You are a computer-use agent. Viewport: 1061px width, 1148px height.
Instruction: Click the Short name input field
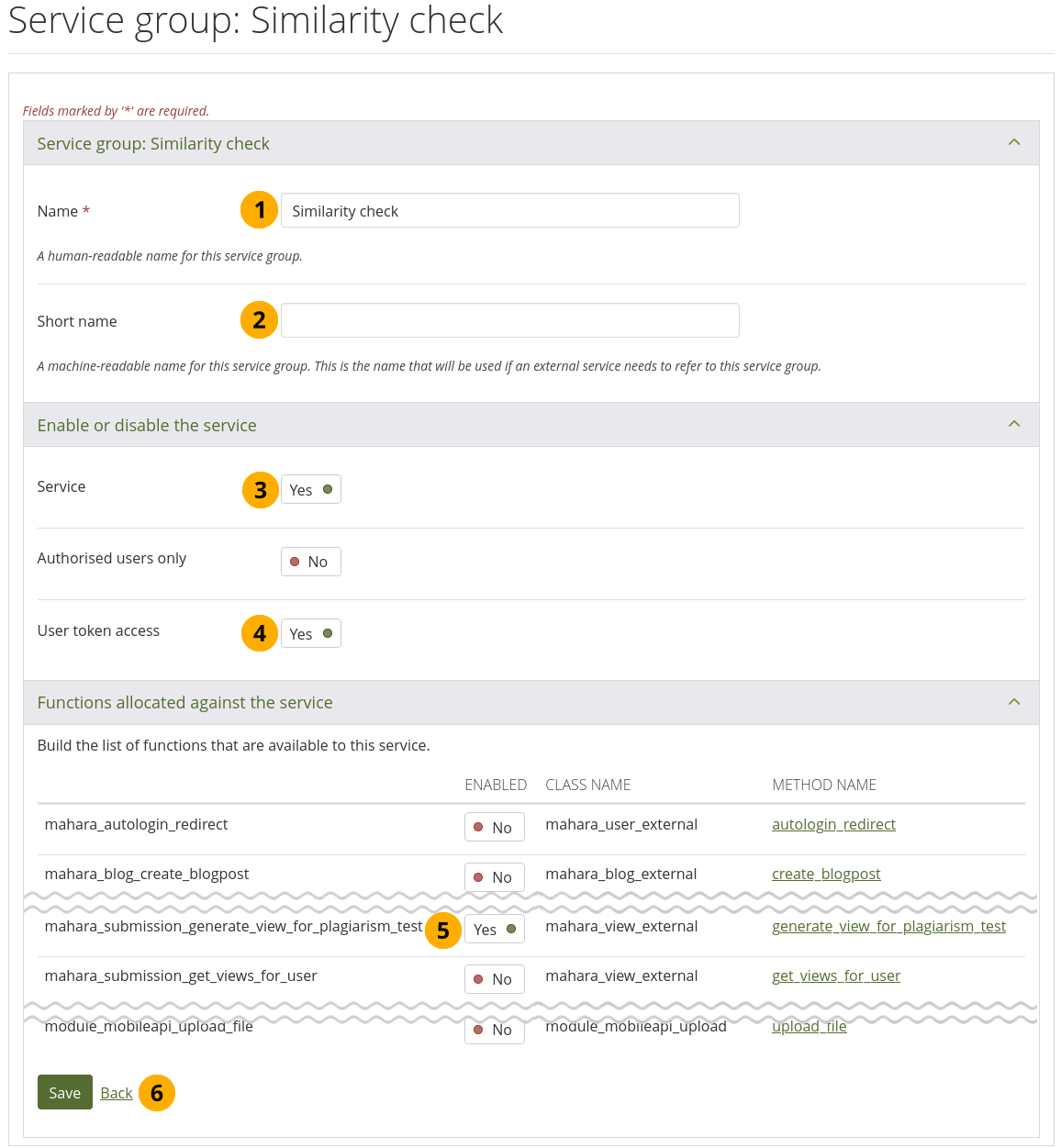[x=509, y=320]
